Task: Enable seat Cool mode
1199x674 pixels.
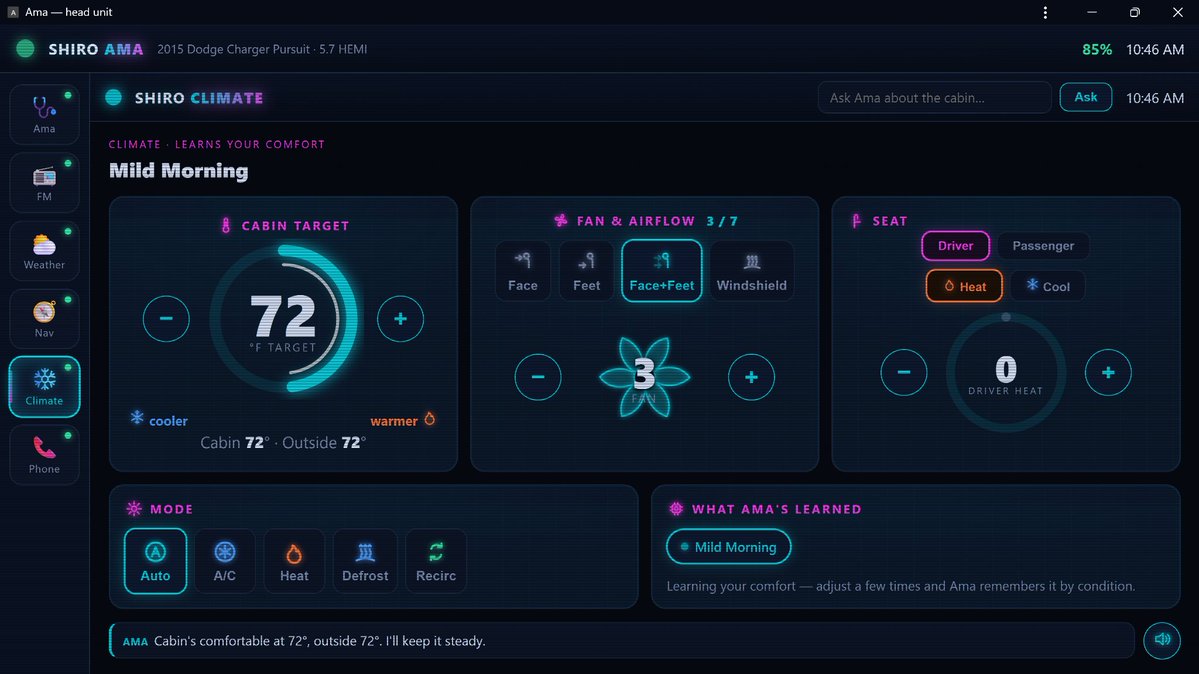Action: [x=1048, y=286]
